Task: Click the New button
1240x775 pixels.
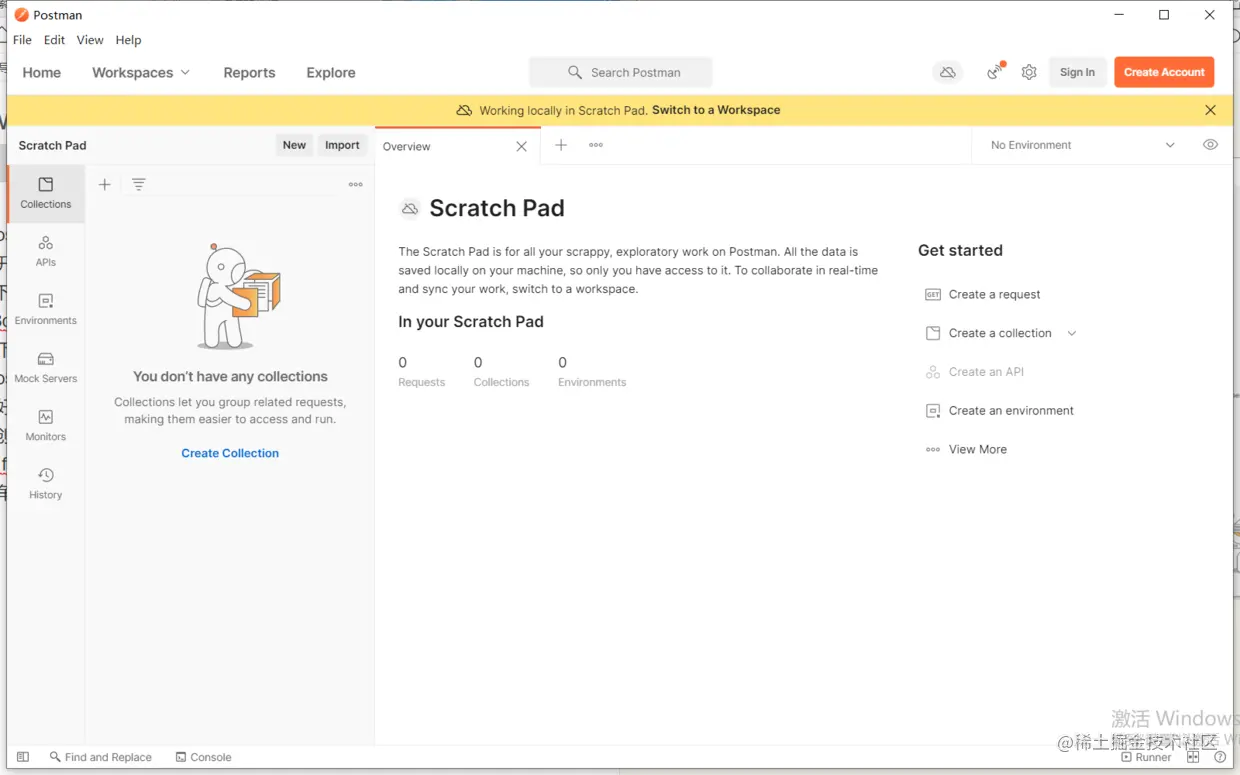Action: coord(294,145)
